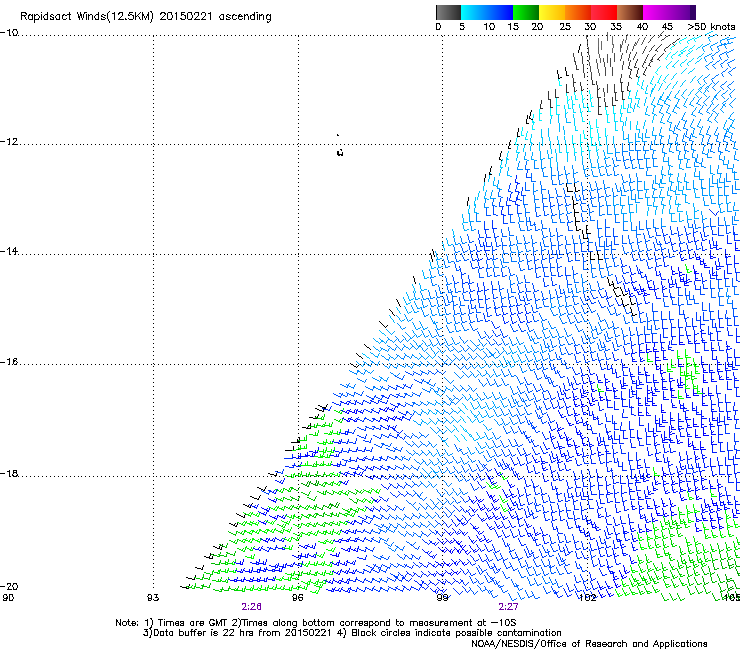Image resolution: width=740 pixels, height=650 pixels.
Task: Click the '-20' latitude axis label
Action: [x=9, y=586]
